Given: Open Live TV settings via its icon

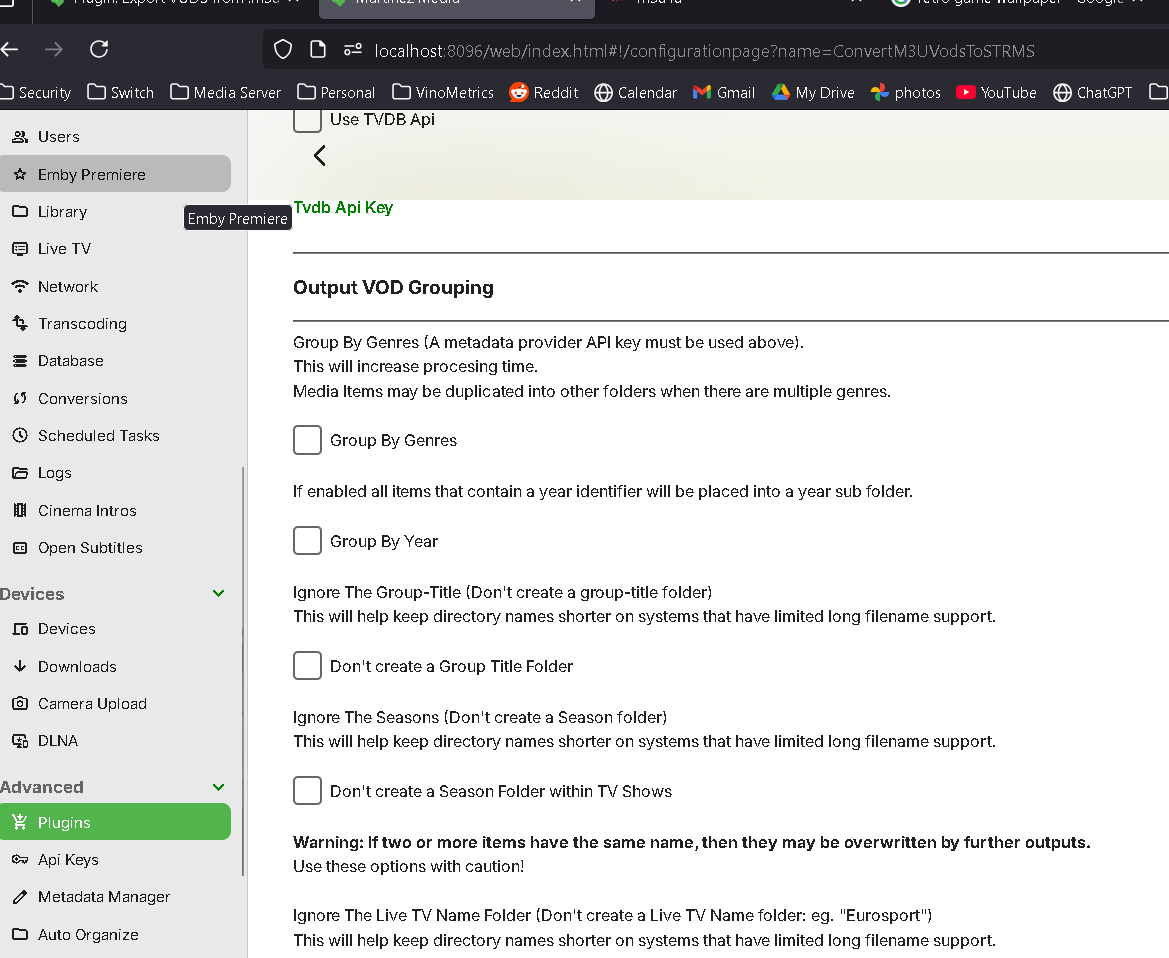Looking at the screenshot, I should 19,249.
